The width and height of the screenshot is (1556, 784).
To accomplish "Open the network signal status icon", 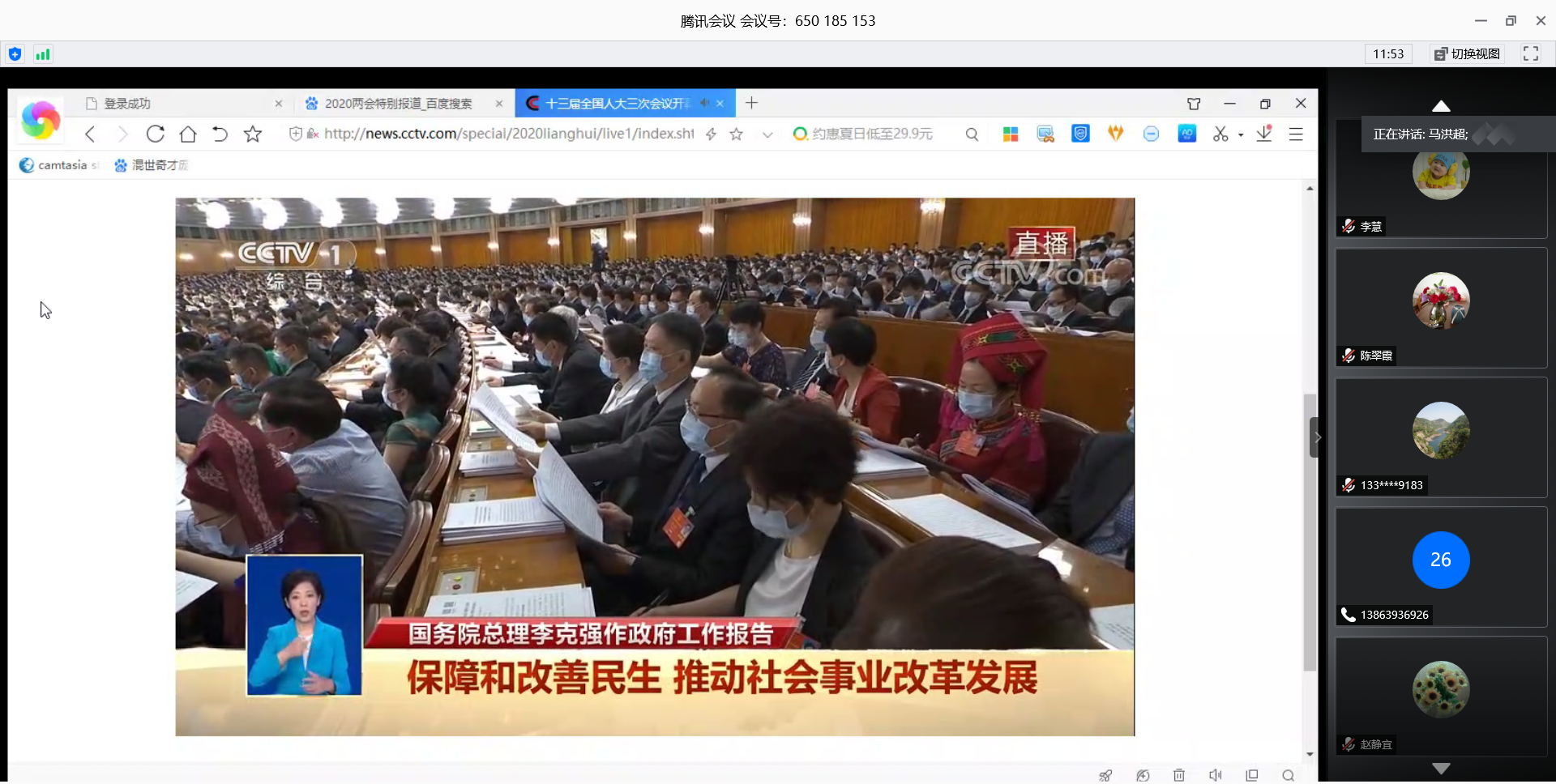I will click(43, 54).
